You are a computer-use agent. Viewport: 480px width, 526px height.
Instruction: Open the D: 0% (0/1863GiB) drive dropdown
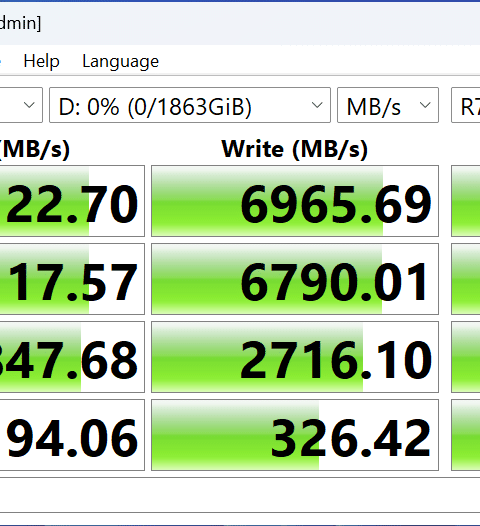tap(190, 105)
